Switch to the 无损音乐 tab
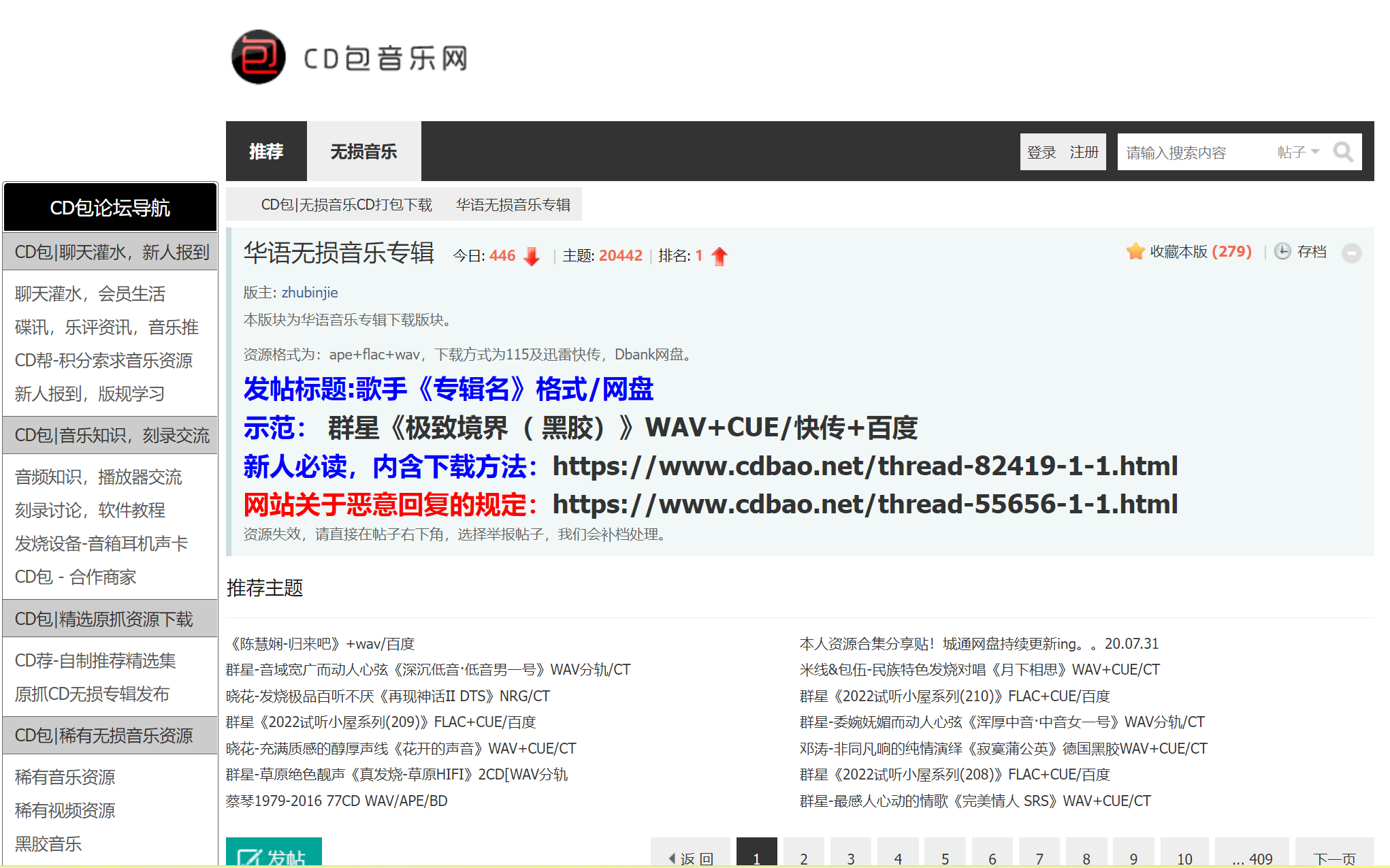 (x=363, y=151)
